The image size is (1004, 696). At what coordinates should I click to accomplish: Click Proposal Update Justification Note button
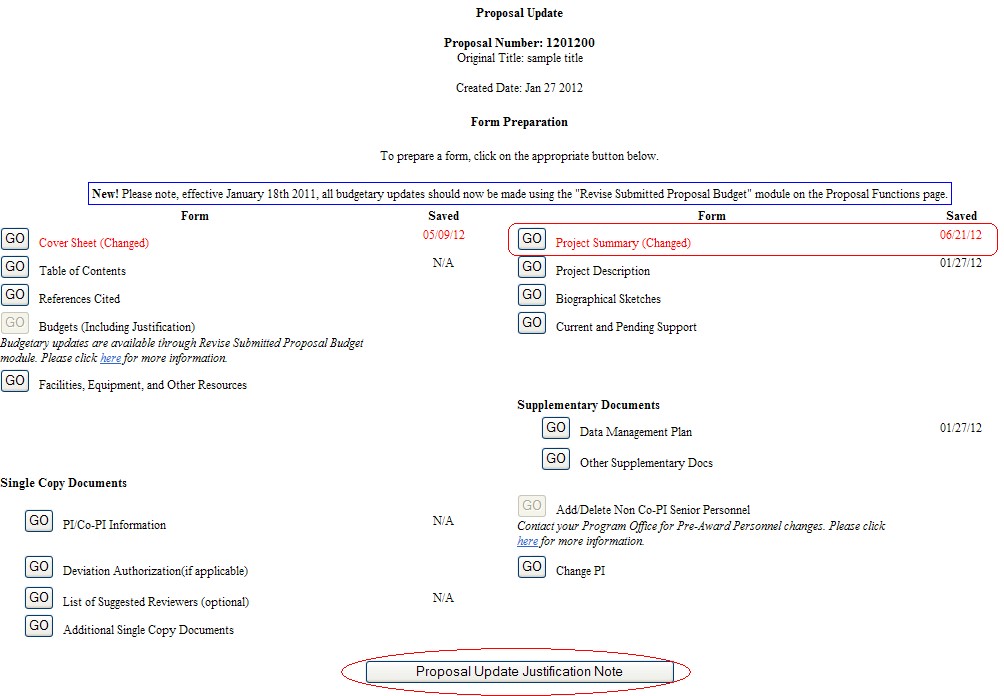(x=519, y=672)
